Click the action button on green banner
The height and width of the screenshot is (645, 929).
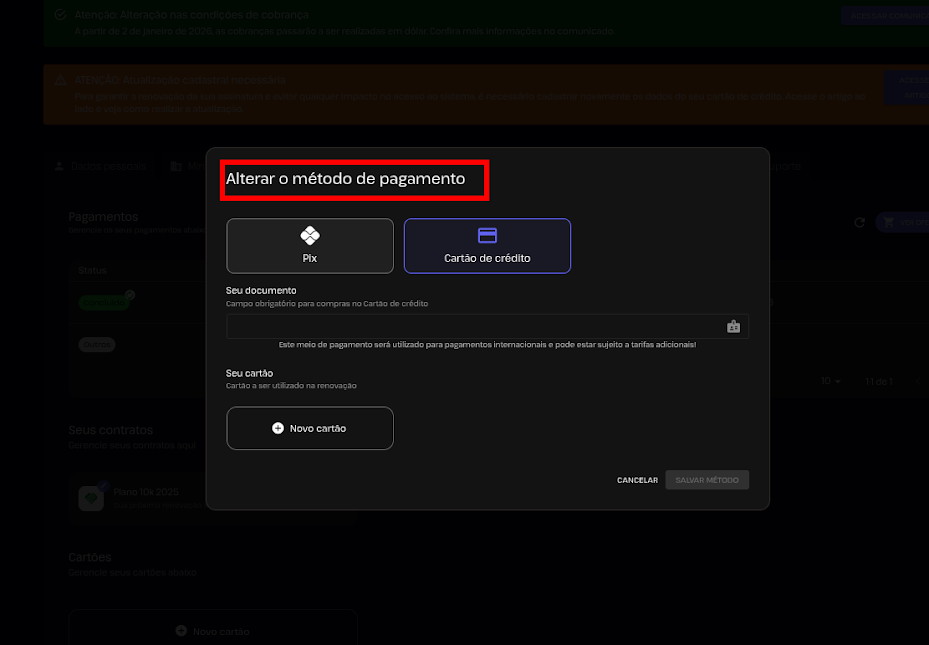click(x=883, y=15)
